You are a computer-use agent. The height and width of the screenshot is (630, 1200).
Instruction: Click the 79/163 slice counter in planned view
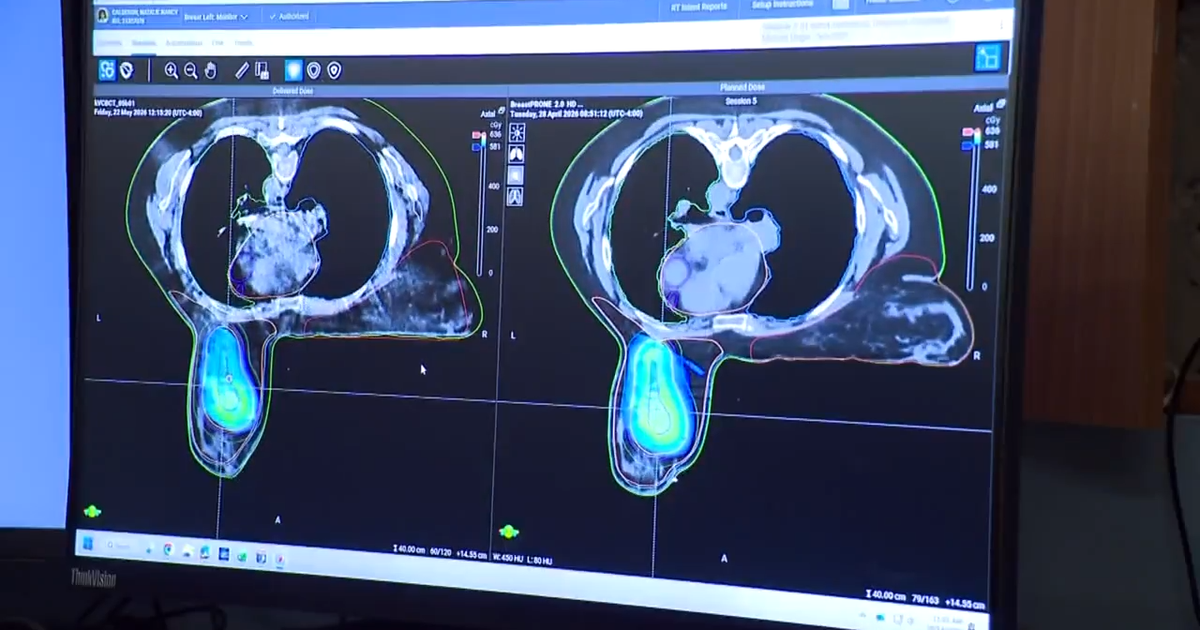[x=926, y=598]
